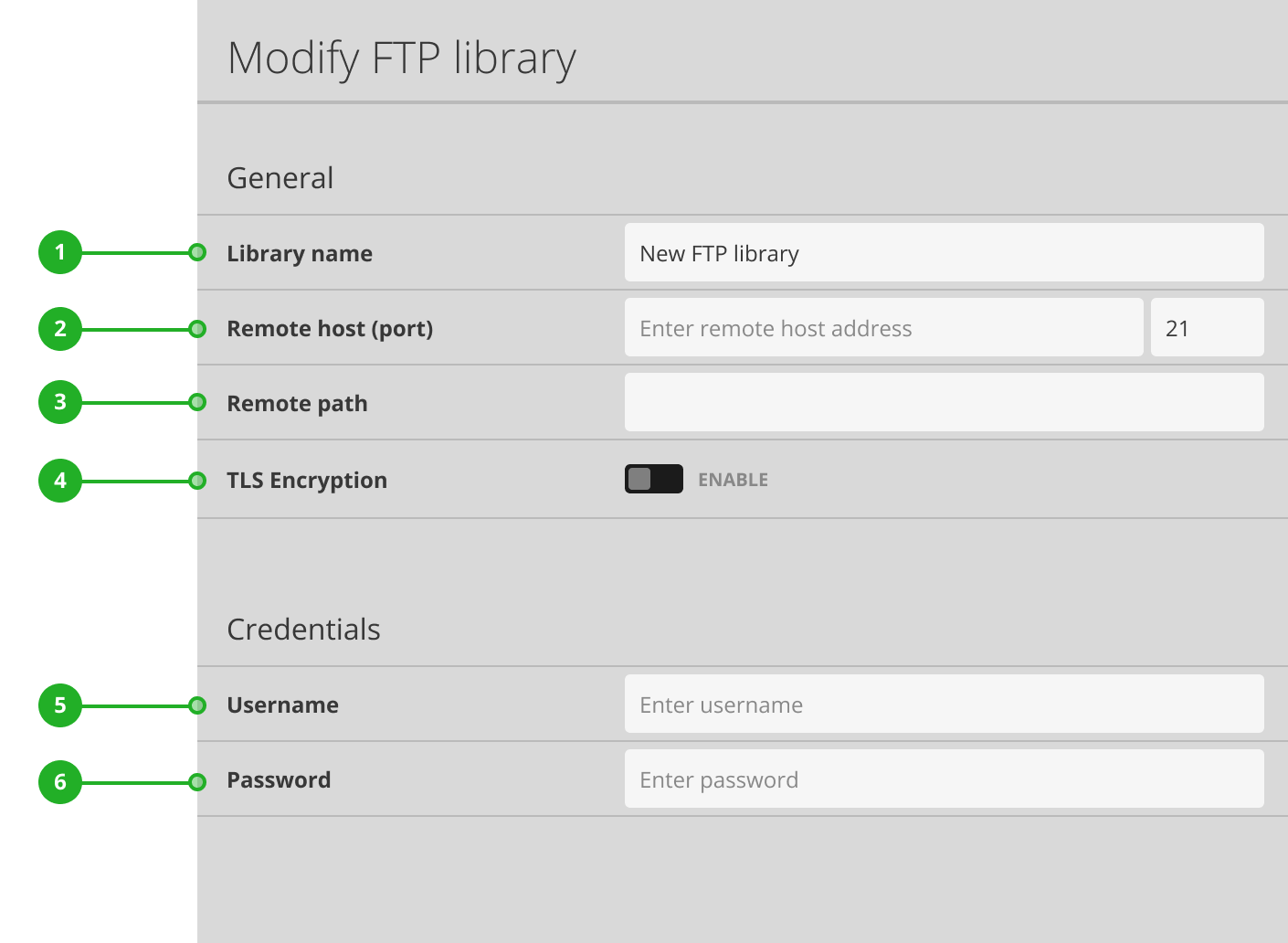Click the General section header

(280, 178)
